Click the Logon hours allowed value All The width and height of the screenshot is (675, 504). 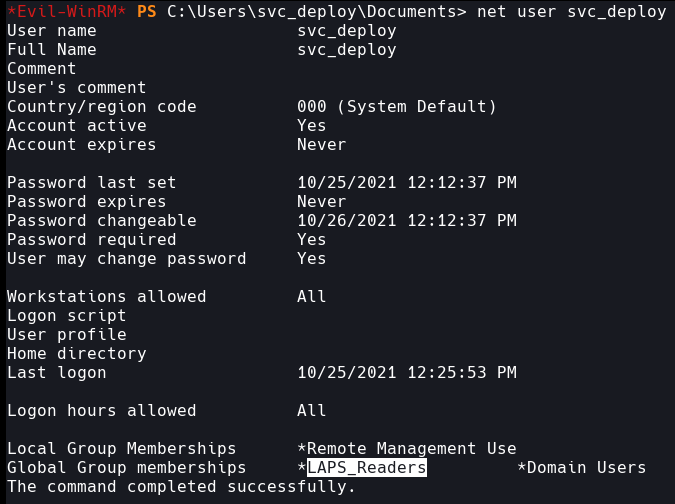(312, 411)
